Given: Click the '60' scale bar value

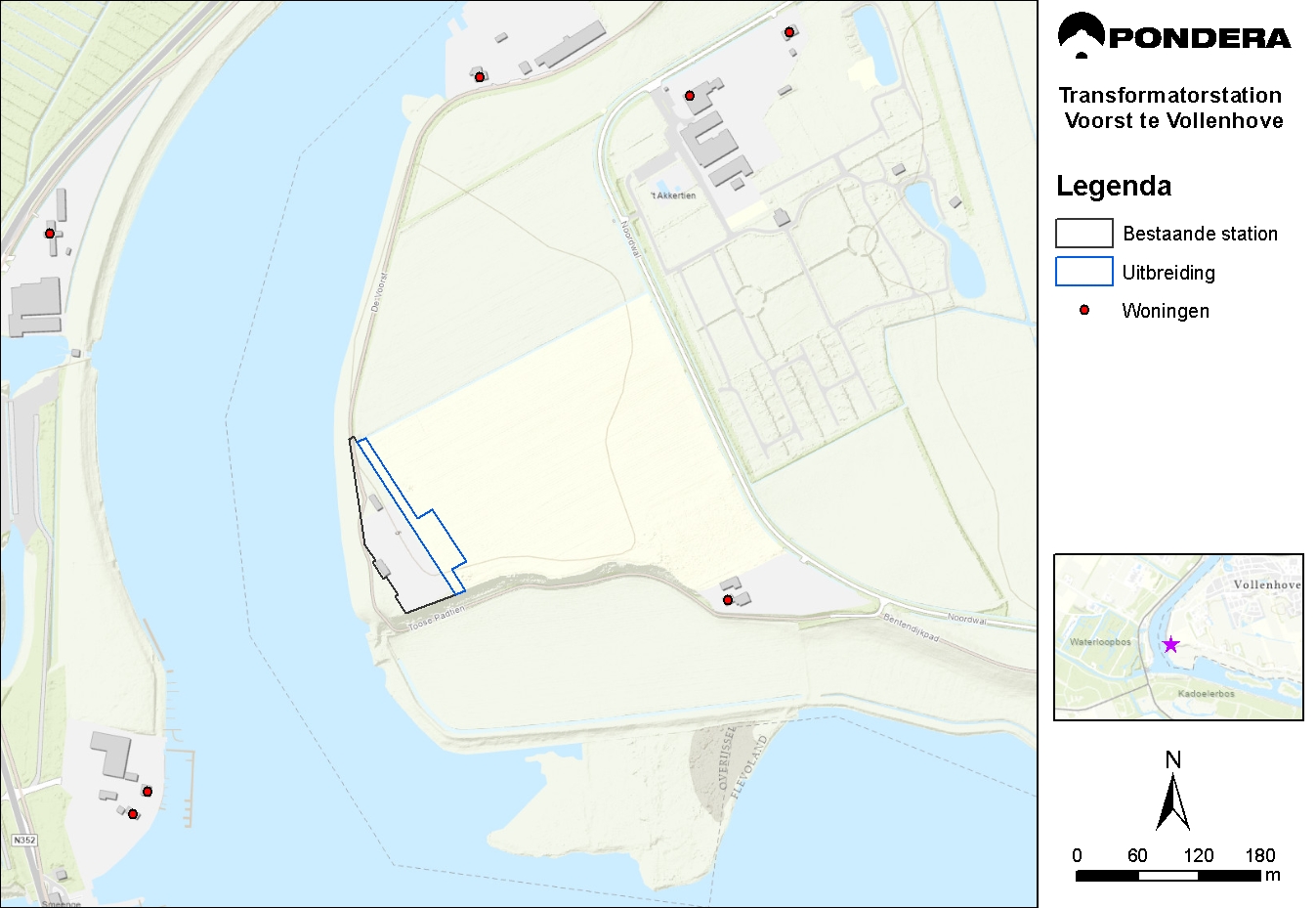Looking at the screenshot, I should pyautogui.click(x=1137, y=855).
